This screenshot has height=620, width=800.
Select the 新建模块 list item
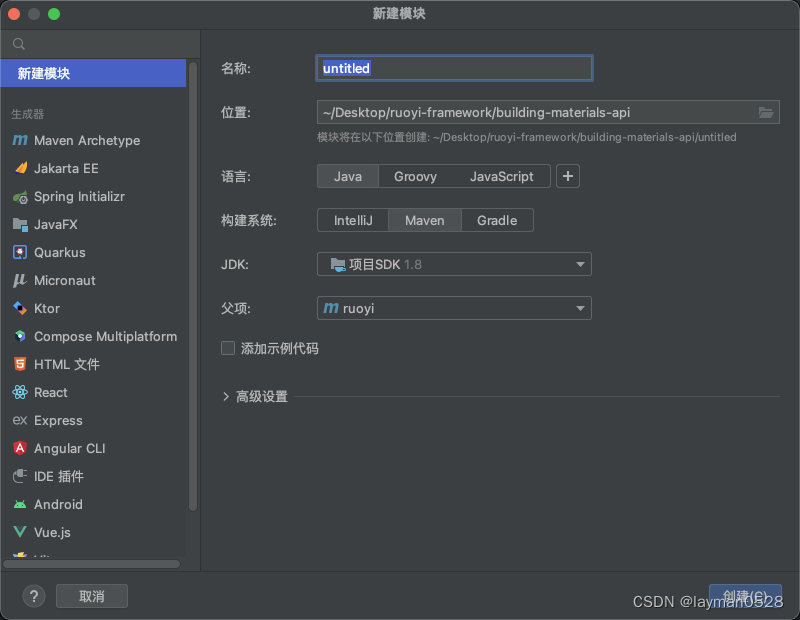[x=93, y=73]
